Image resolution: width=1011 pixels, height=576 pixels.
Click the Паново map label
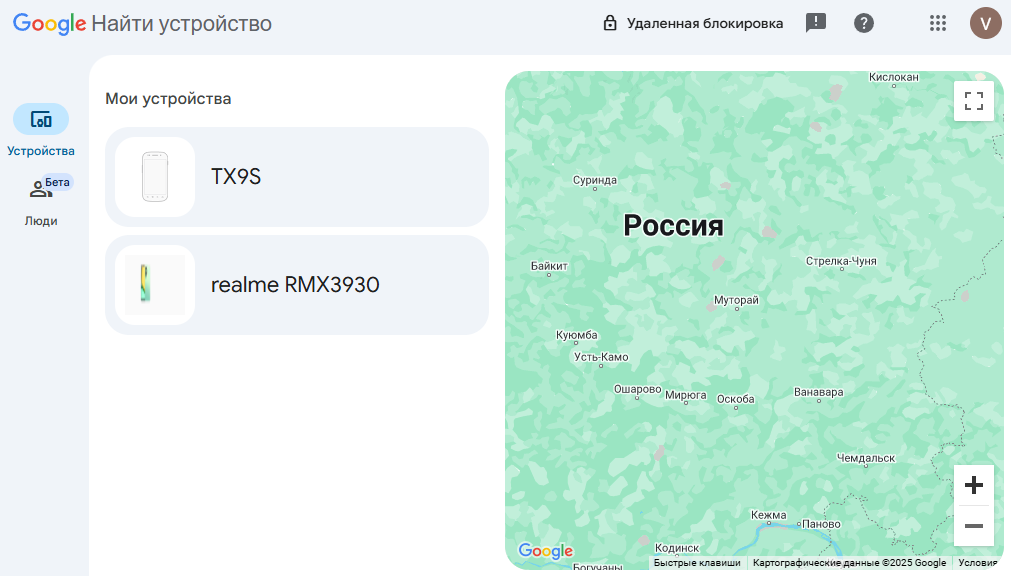(x=821, y=524)
